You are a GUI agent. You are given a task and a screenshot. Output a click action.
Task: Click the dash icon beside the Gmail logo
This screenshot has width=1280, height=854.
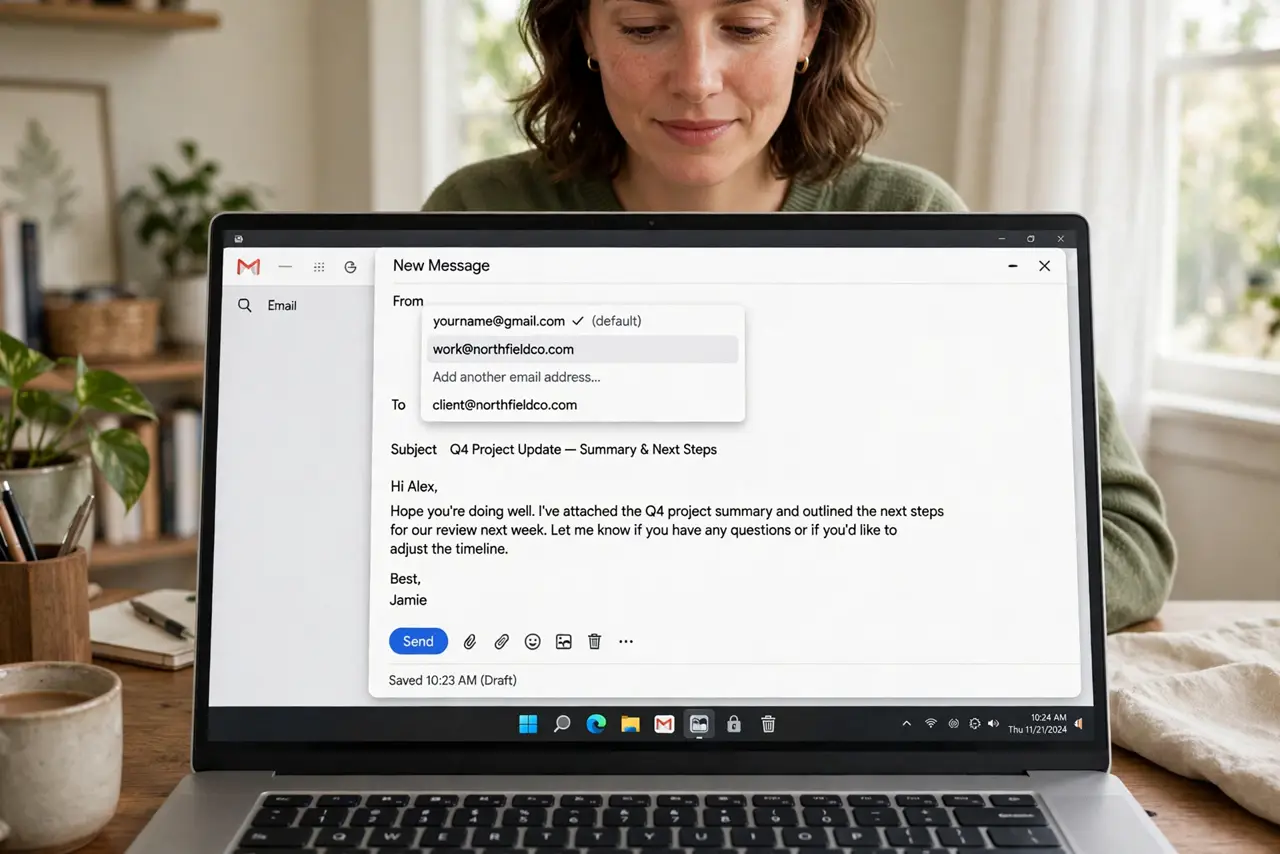click(285, 267)
